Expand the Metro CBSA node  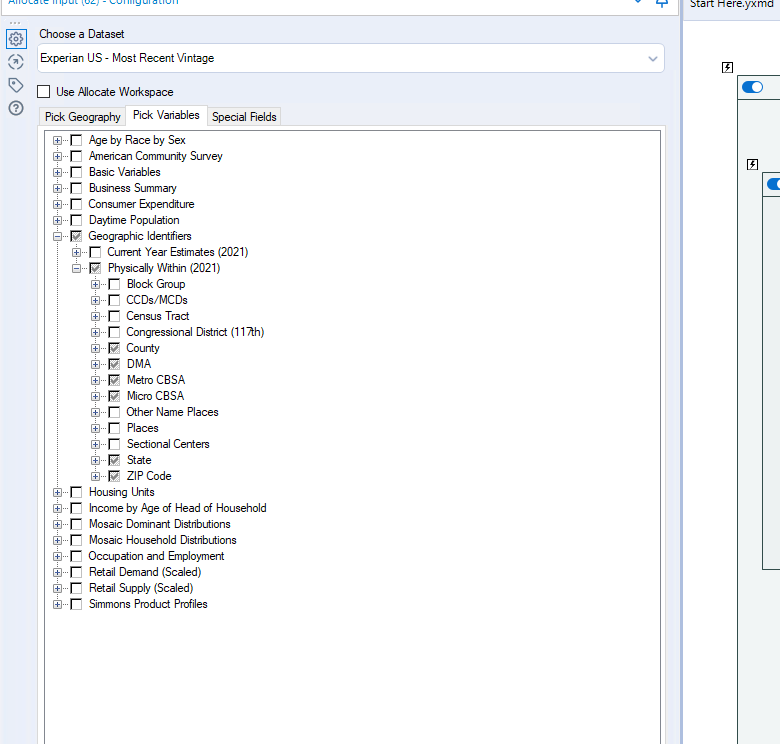(x=95, y=380)
